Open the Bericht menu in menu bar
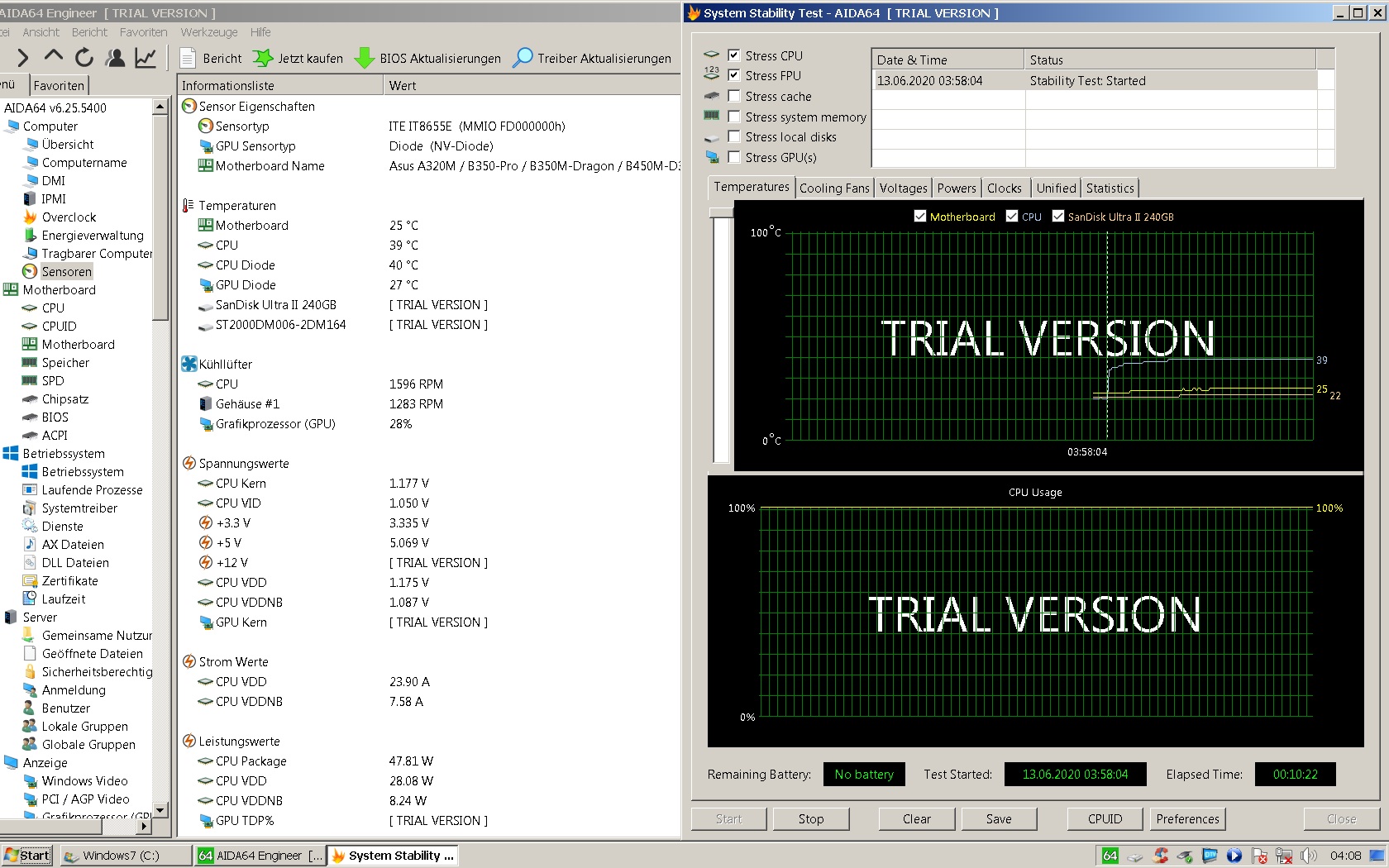The image size is (1389, 868). tap(89, 32)
